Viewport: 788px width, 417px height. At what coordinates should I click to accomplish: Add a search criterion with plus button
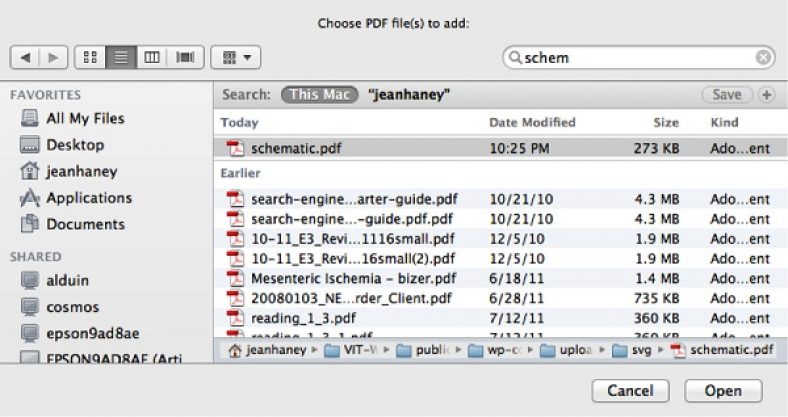[766, 94]
